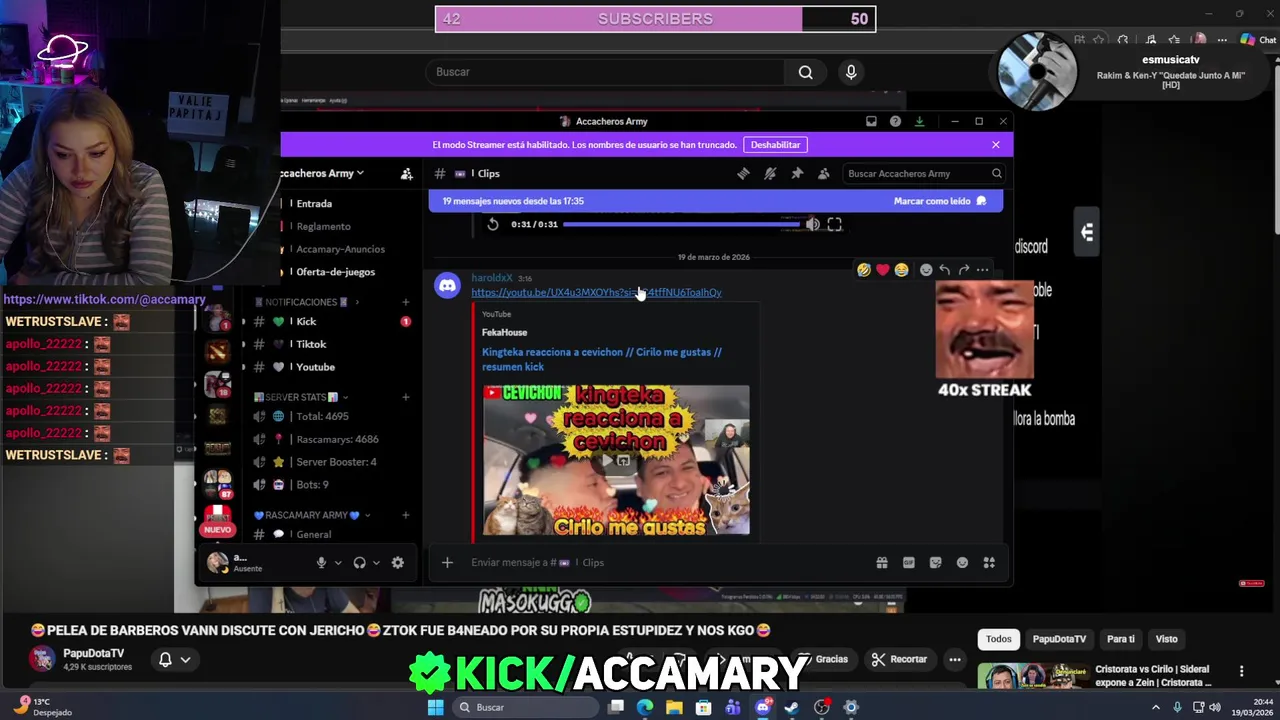
Task: Open microphone input options dropdown arrow
Action: pos(338,562)
